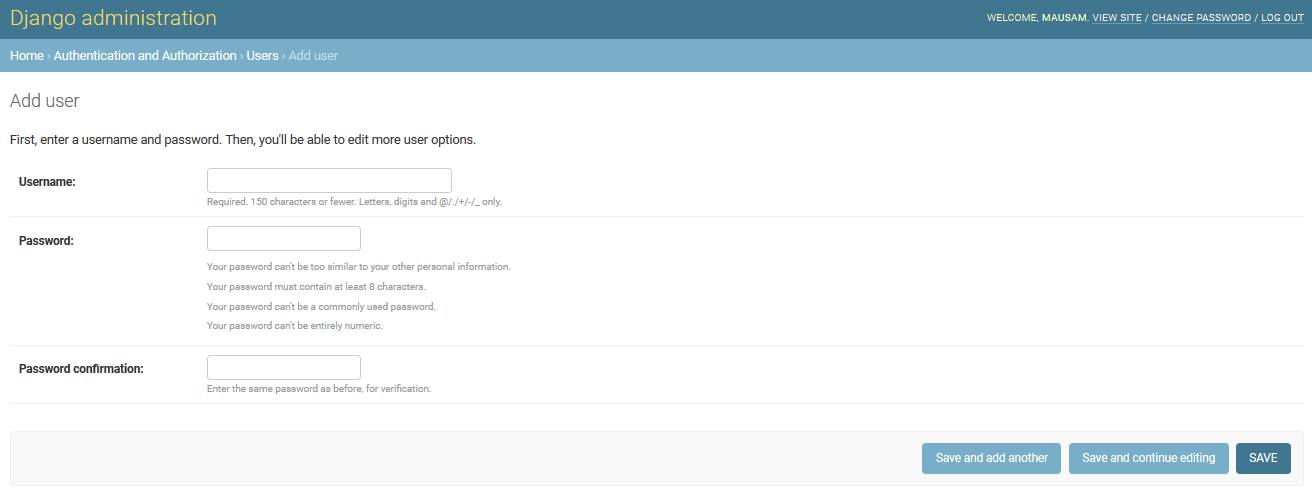The image size is (1312, 488).
Task: Go back to Users breadcrumb link
Action: tap(262, 56)
